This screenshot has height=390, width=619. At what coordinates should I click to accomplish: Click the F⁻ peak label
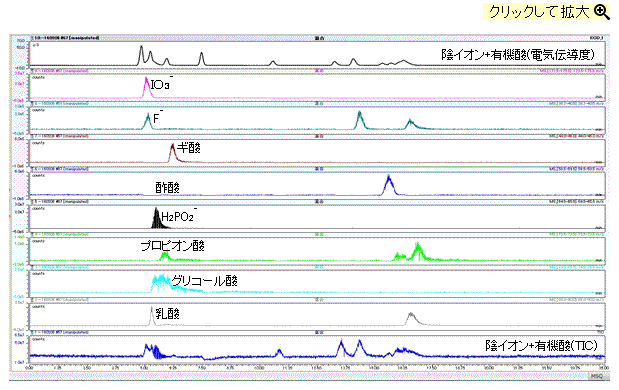click(x=158, y=117)
